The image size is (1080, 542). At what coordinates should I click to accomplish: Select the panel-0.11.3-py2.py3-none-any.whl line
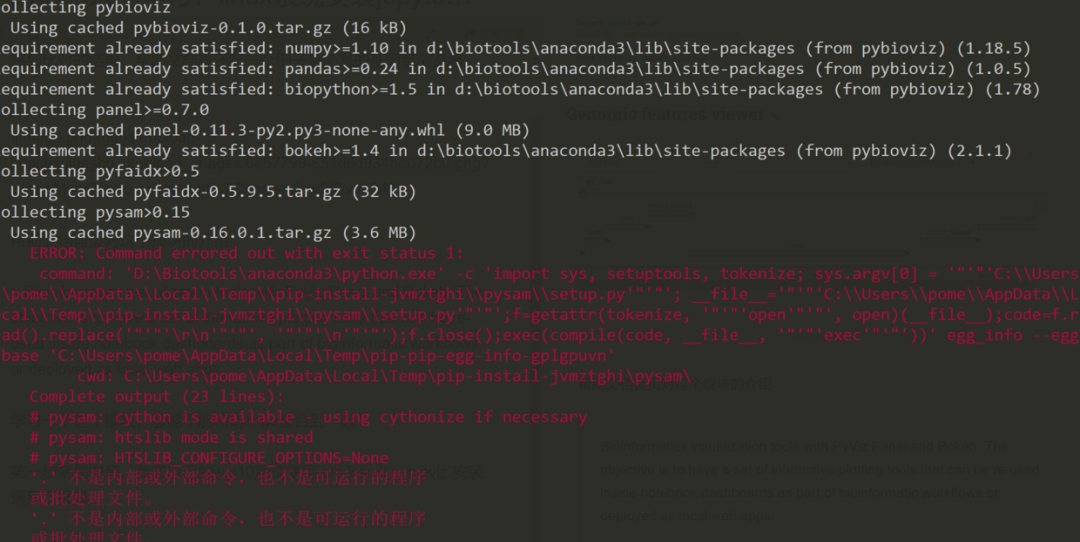pyautogui.click(x=269, y=131)
